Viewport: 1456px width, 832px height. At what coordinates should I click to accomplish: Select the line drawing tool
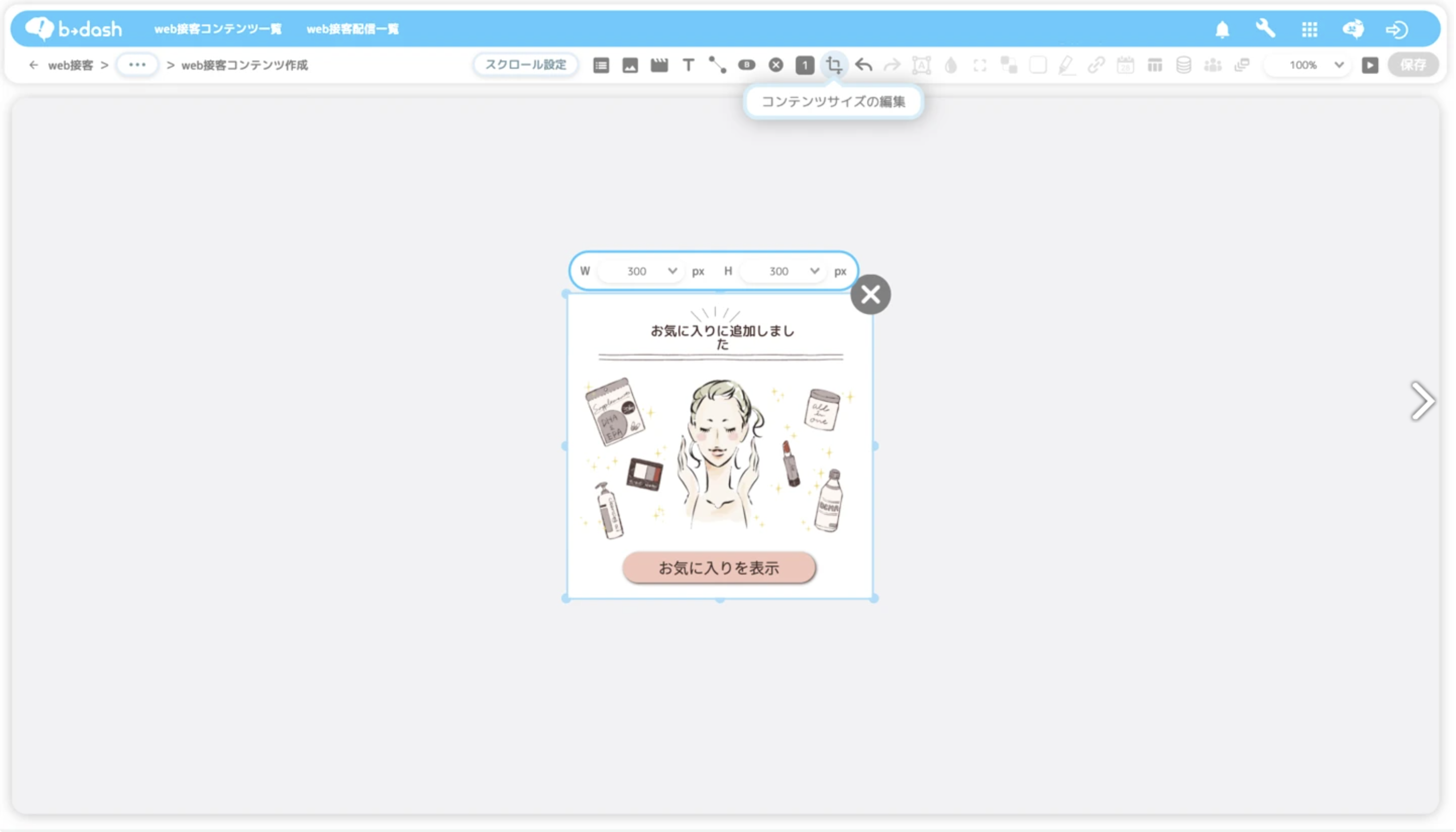pyautogui.click(x=717, y=65)
